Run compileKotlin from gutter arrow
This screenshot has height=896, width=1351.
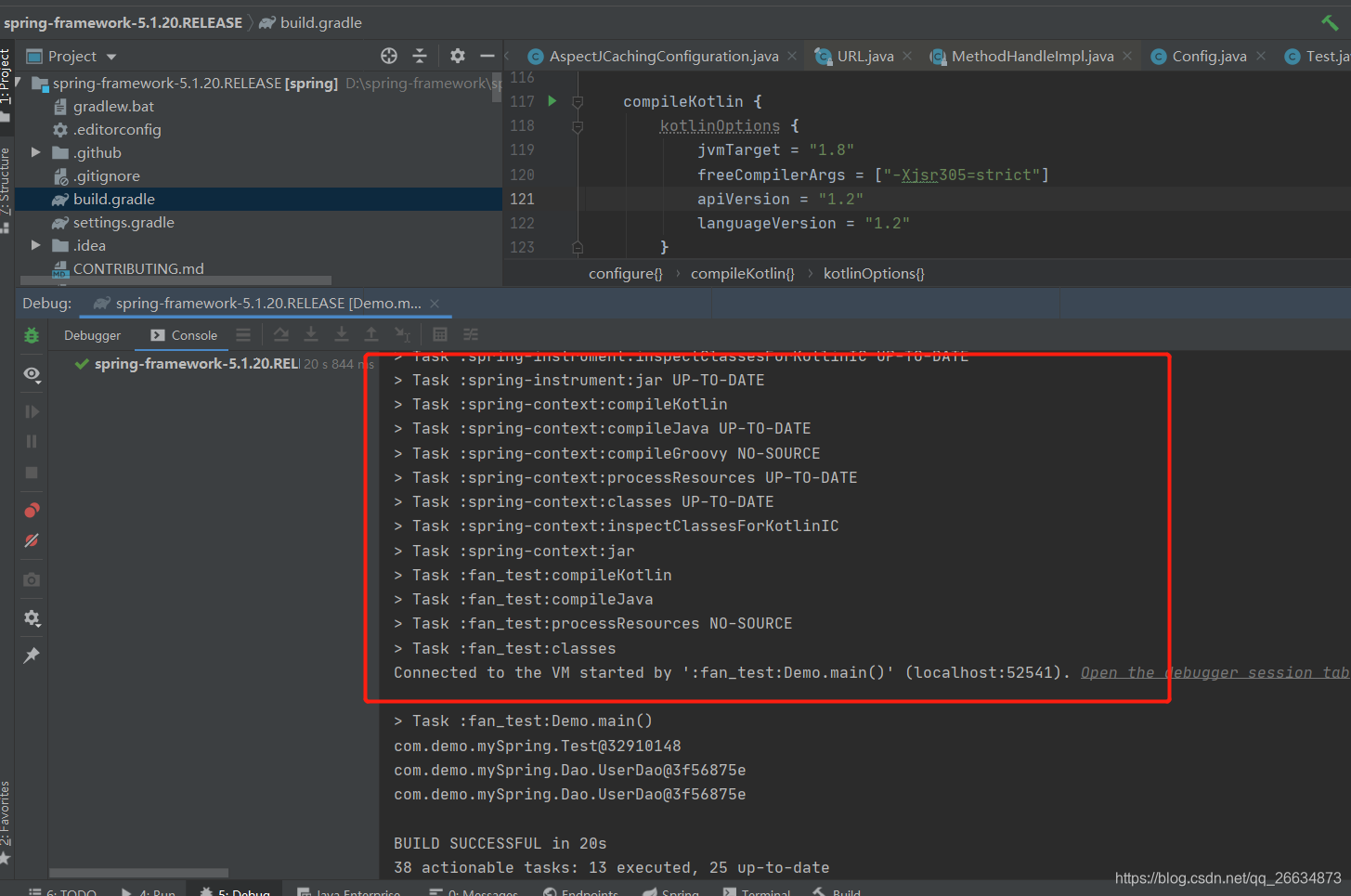(x=552, y=100)
